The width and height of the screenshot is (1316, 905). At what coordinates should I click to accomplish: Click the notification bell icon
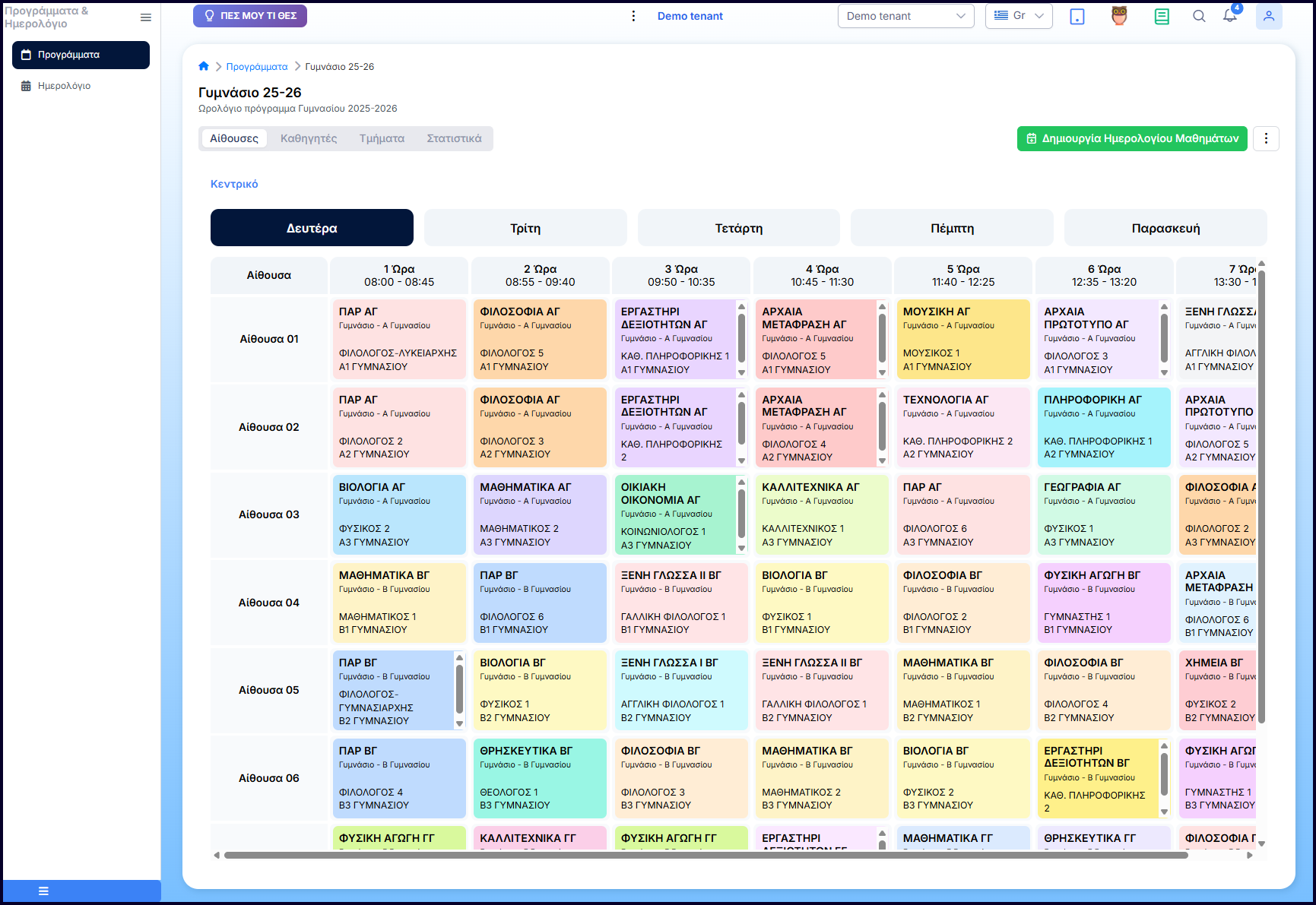click(1229, 16)
